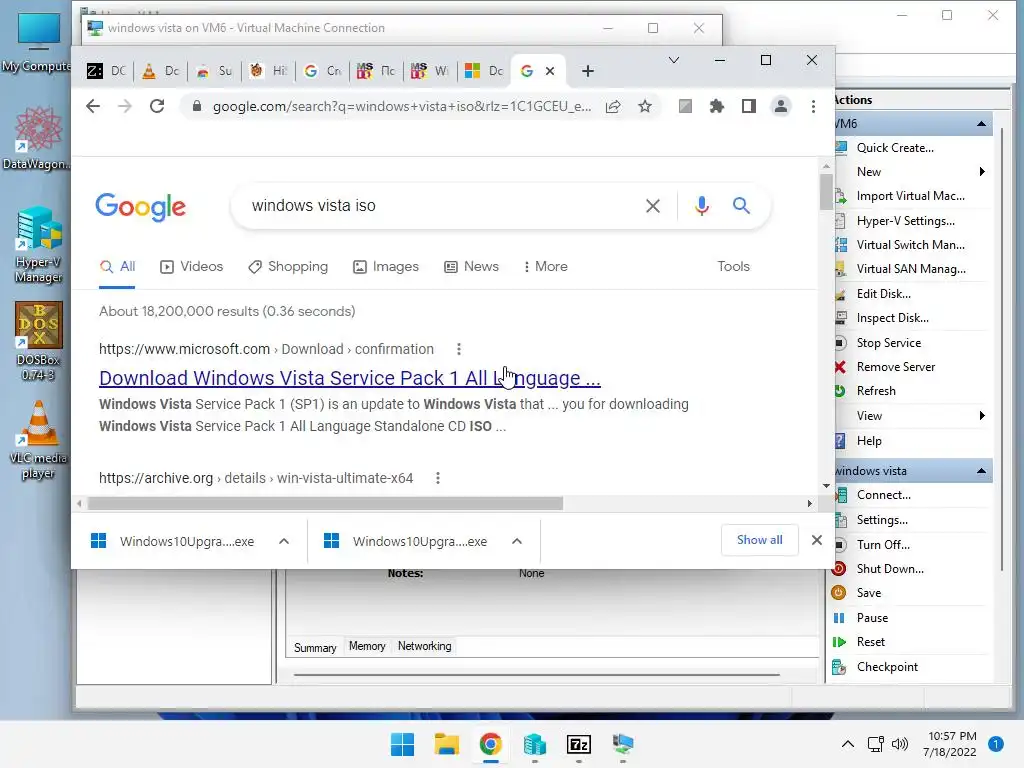Click the Google search magnifier button

[741, 206]
